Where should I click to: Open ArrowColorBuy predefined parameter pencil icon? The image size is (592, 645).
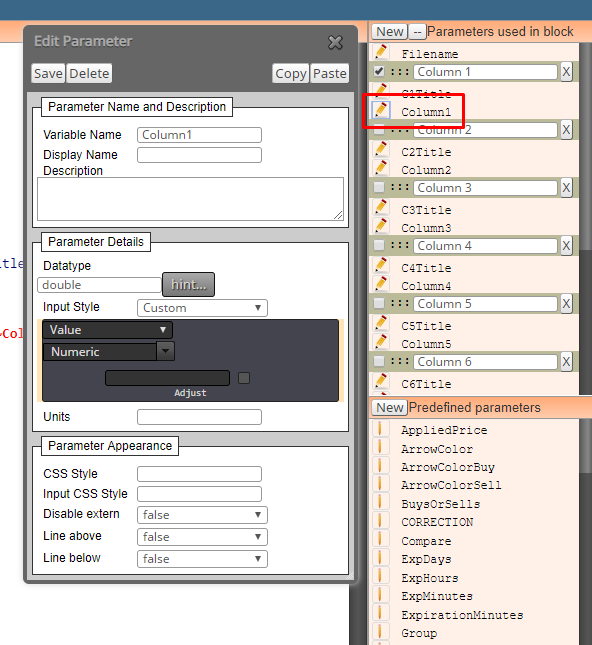(381, 465)
